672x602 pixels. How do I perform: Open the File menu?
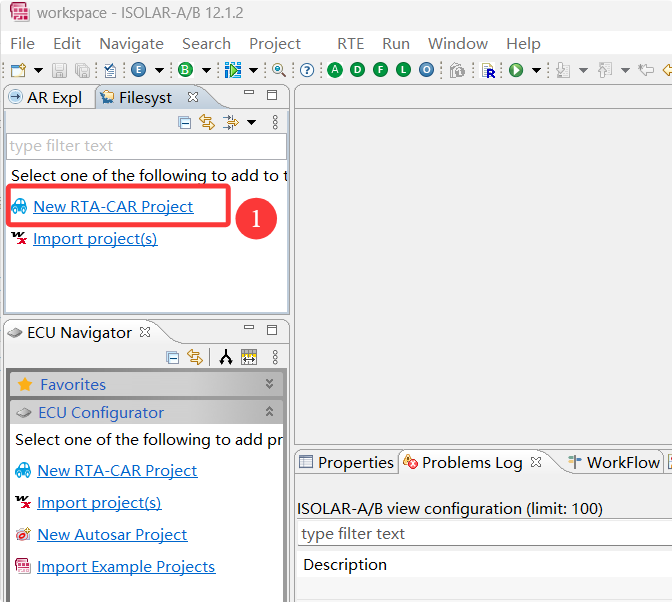[22, 44]
